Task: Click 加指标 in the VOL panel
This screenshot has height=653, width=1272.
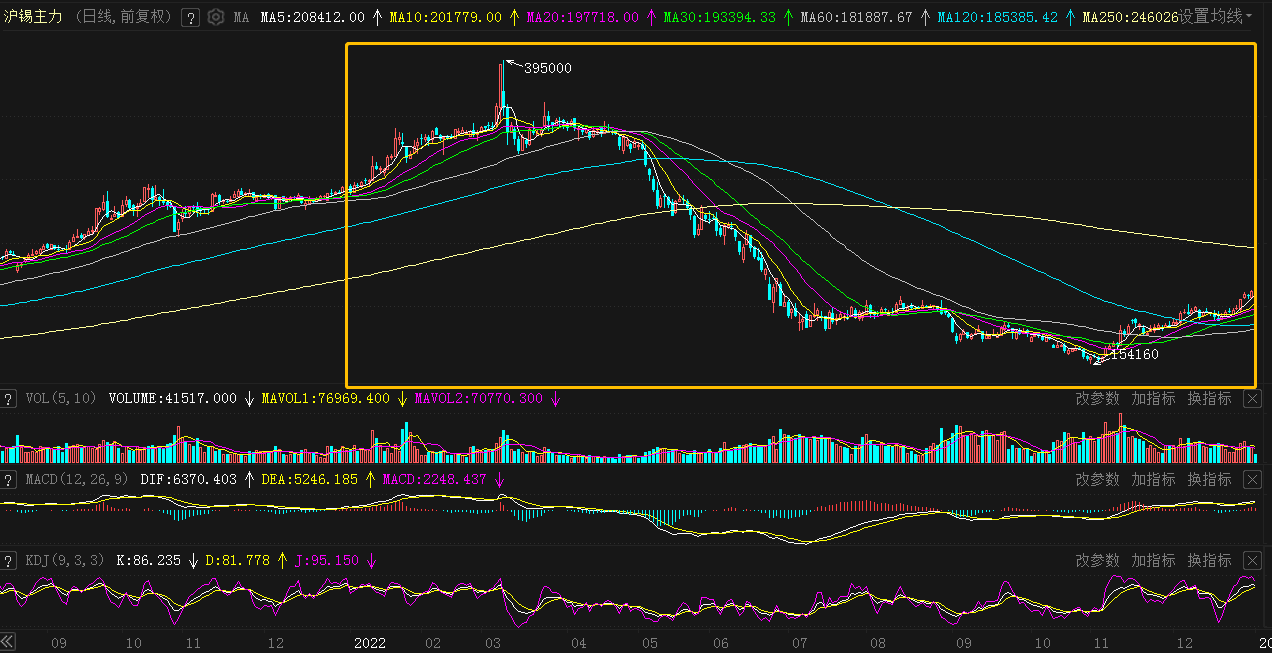Action: 1153,399
